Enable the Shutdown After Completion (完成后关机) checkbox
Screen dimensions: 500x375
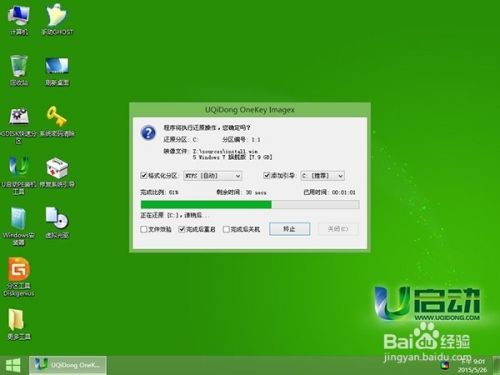tap(226, 229)
